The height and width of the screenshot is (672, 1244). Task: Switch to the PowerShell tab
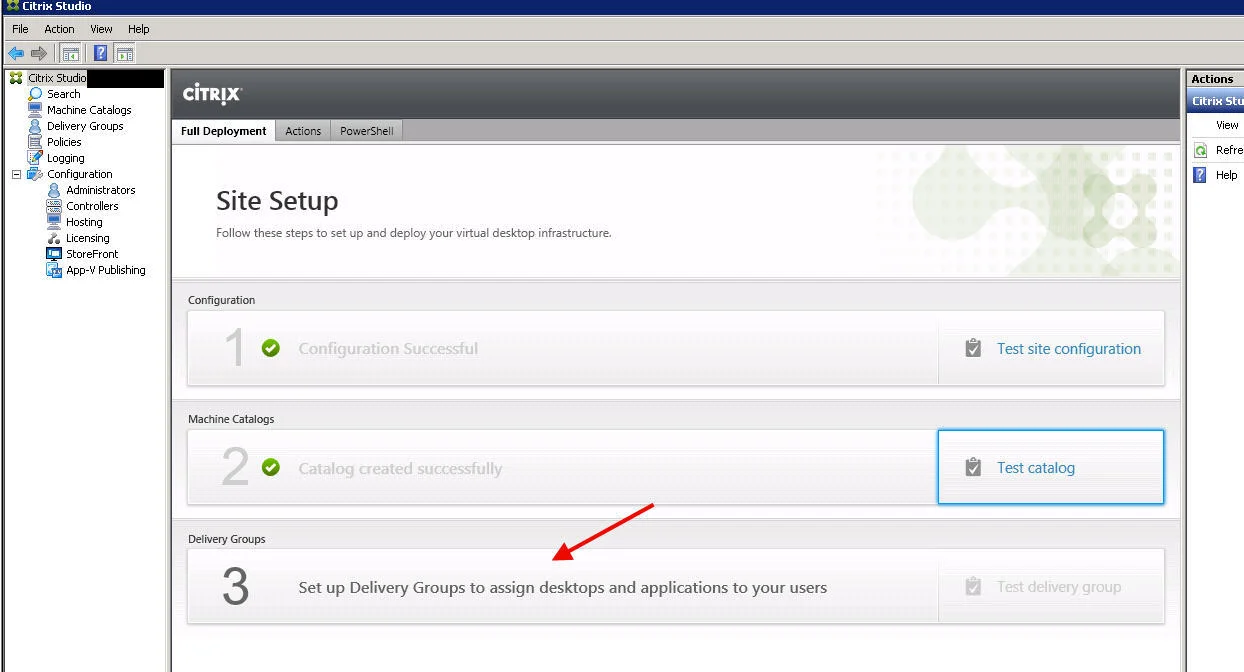pos(366,131)
